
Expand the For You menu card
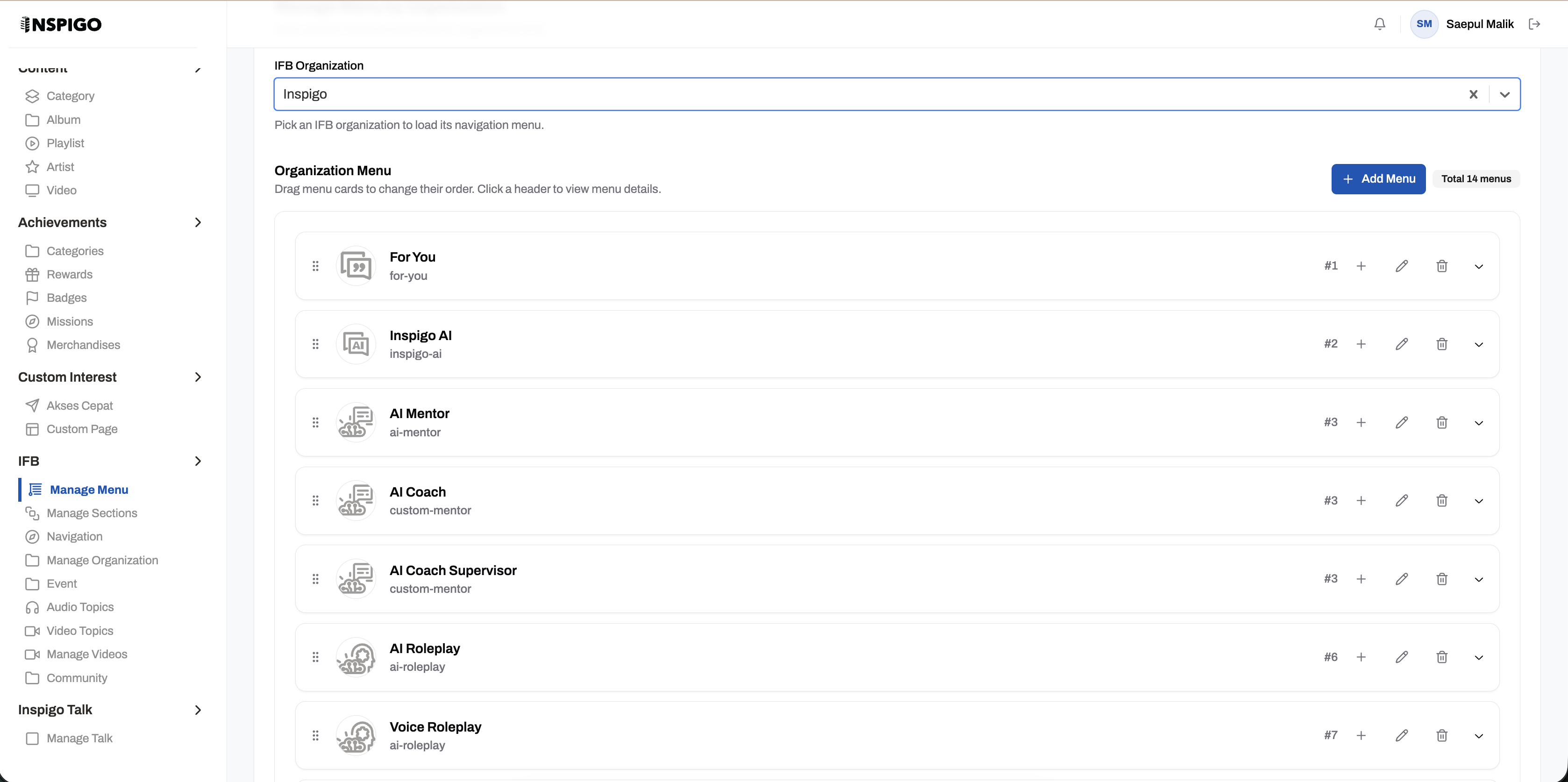click(1478, 267)
